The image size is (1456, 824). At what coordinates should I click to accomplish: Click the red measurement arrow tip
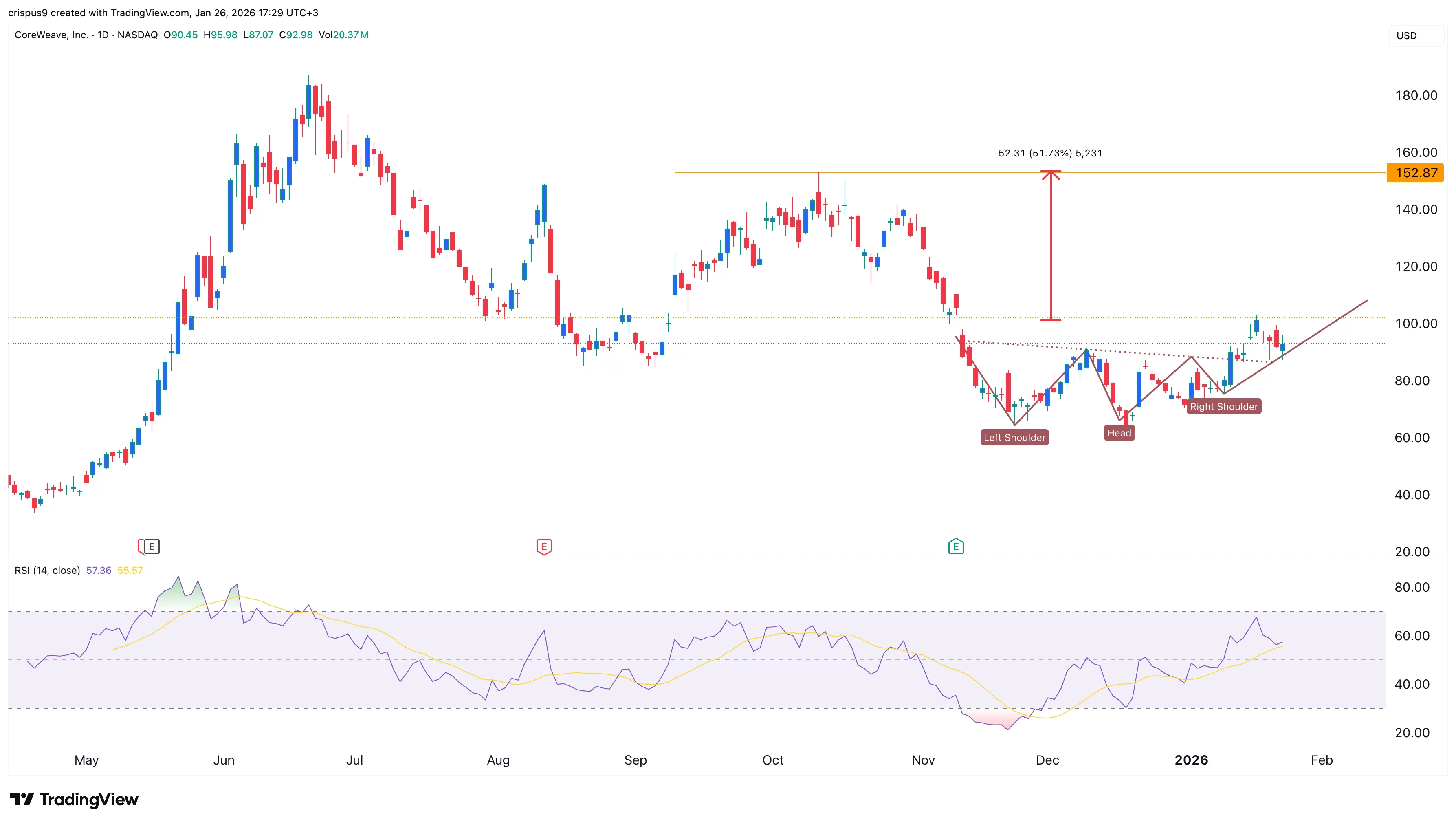click(x=1050, y=172)
